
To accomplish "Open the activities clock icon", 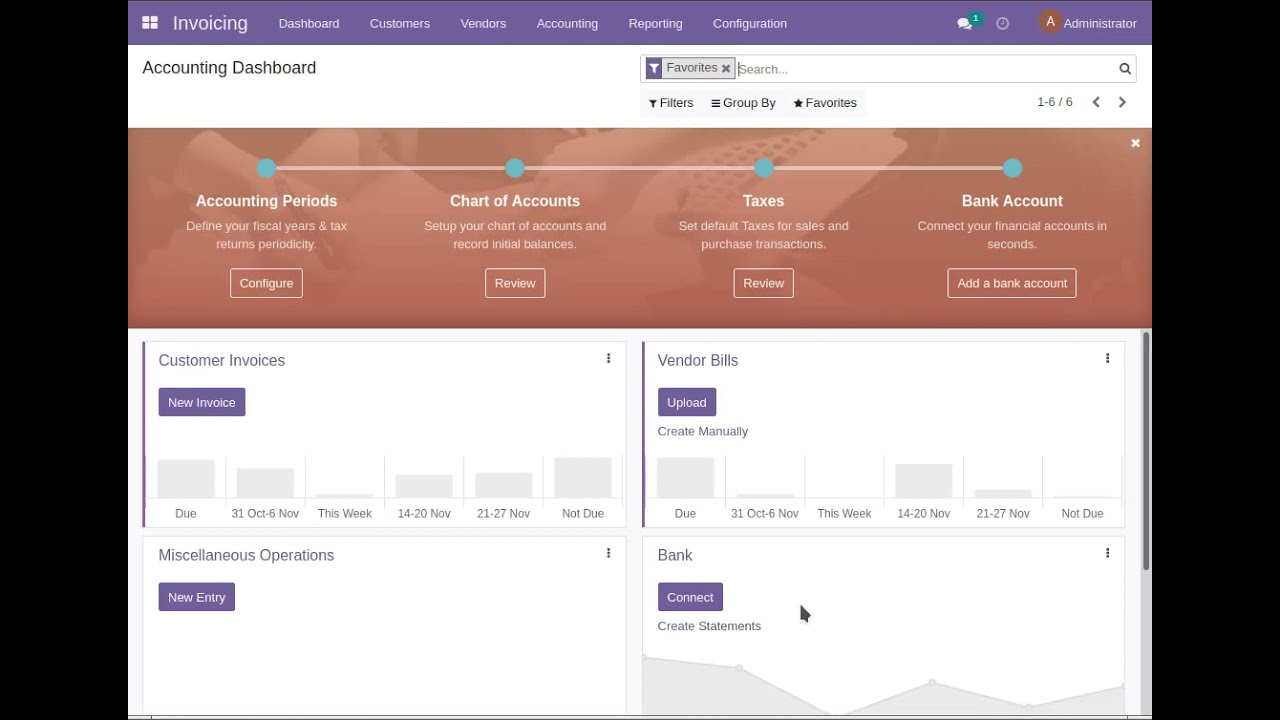I will click(1002, 23).
